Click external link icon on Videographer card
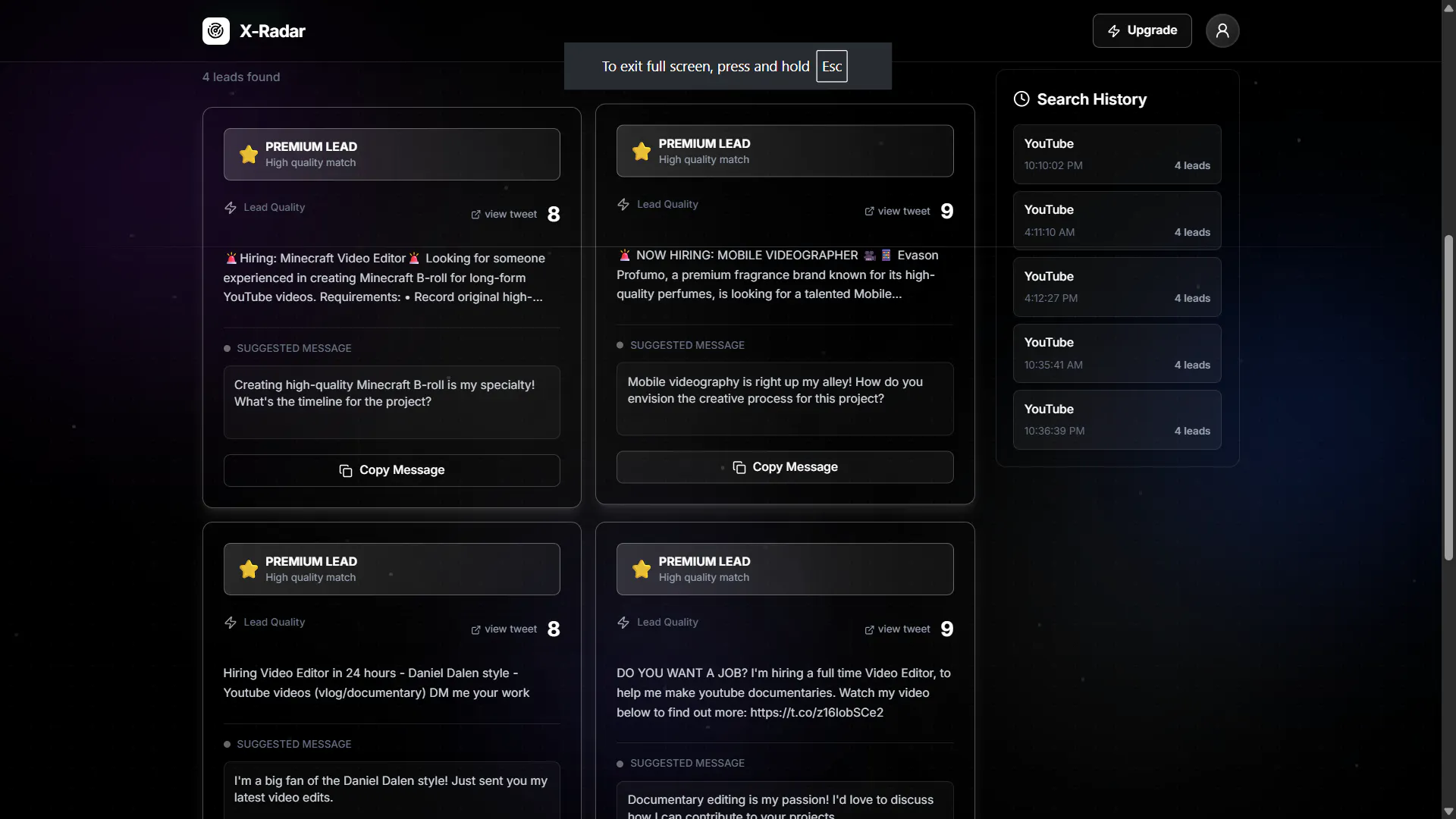The height and width of the screenshot is (819, 1456). point(870,212)
